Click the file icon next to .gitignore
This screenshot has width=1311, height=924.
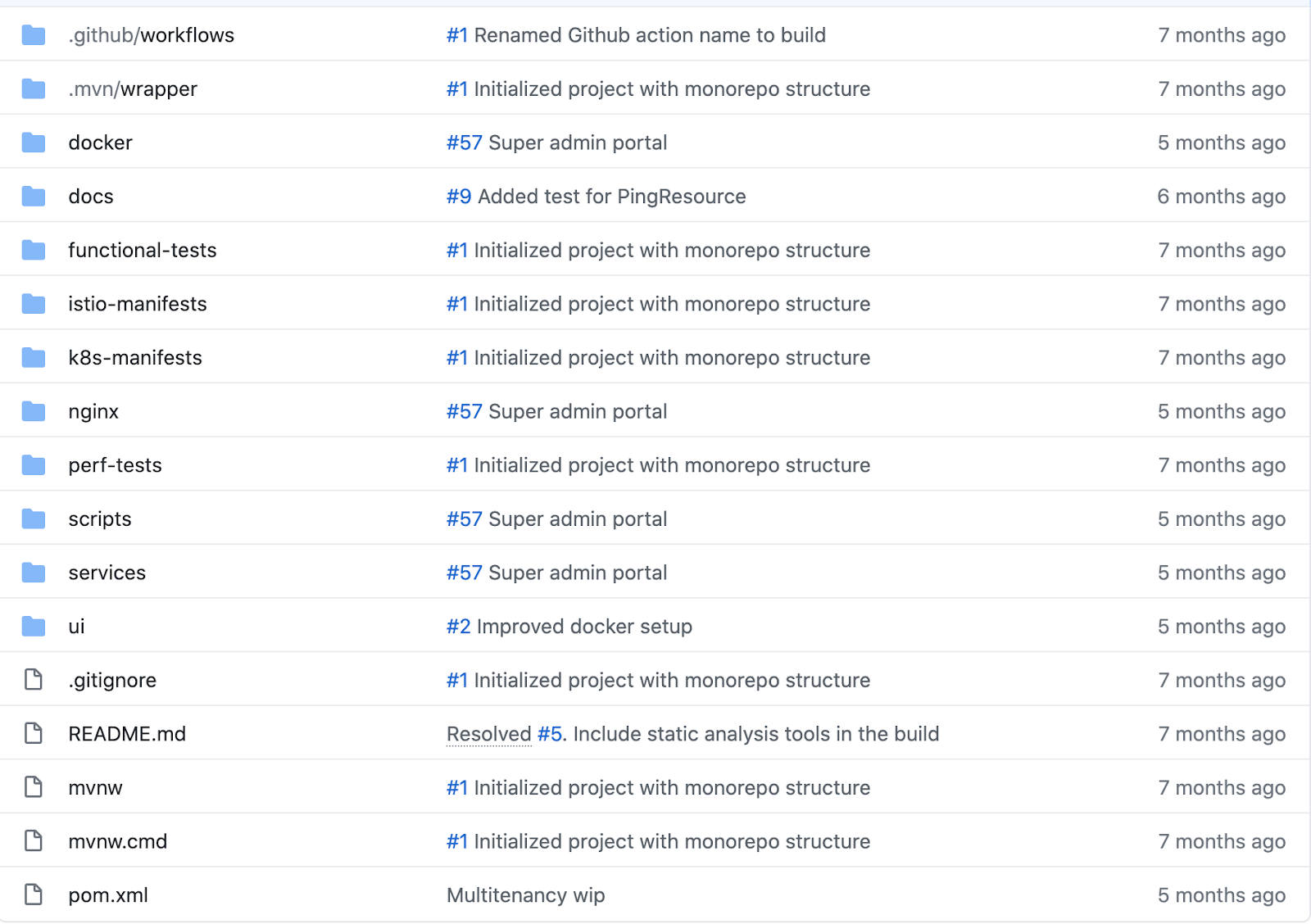pos(34,680)
